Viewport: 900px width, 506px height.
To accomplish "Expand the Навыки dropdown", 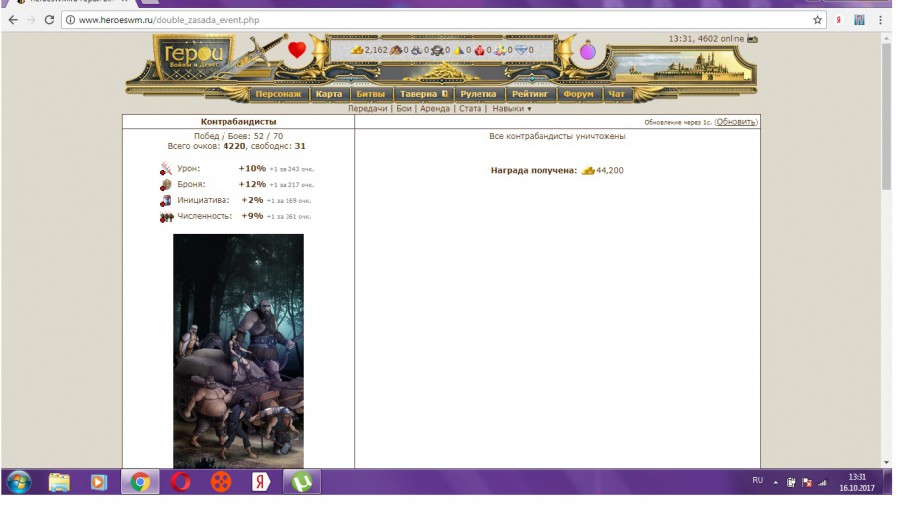I will click(x=511, y=108).
